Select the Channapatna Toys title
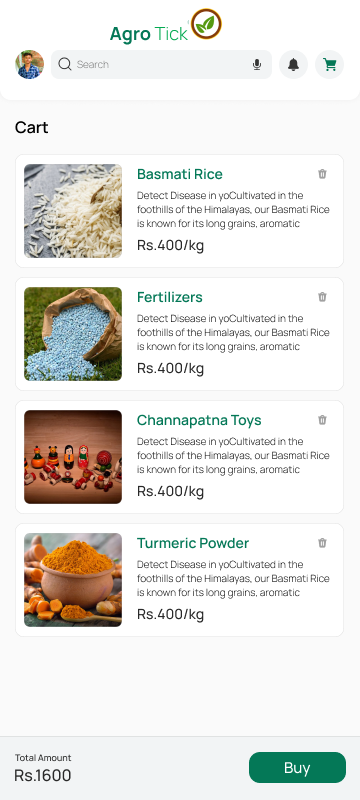 [x=199, y=420]
